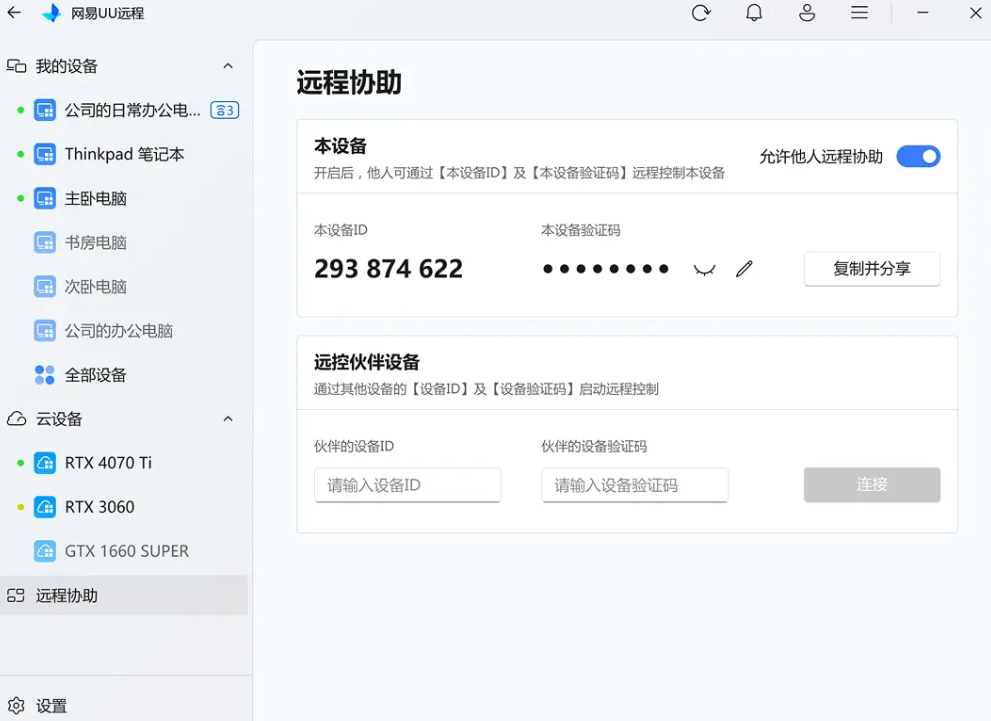Viewport: 991px width, 721px height.
Task: Open the hamburger menu icon
Action: (859, 13)
